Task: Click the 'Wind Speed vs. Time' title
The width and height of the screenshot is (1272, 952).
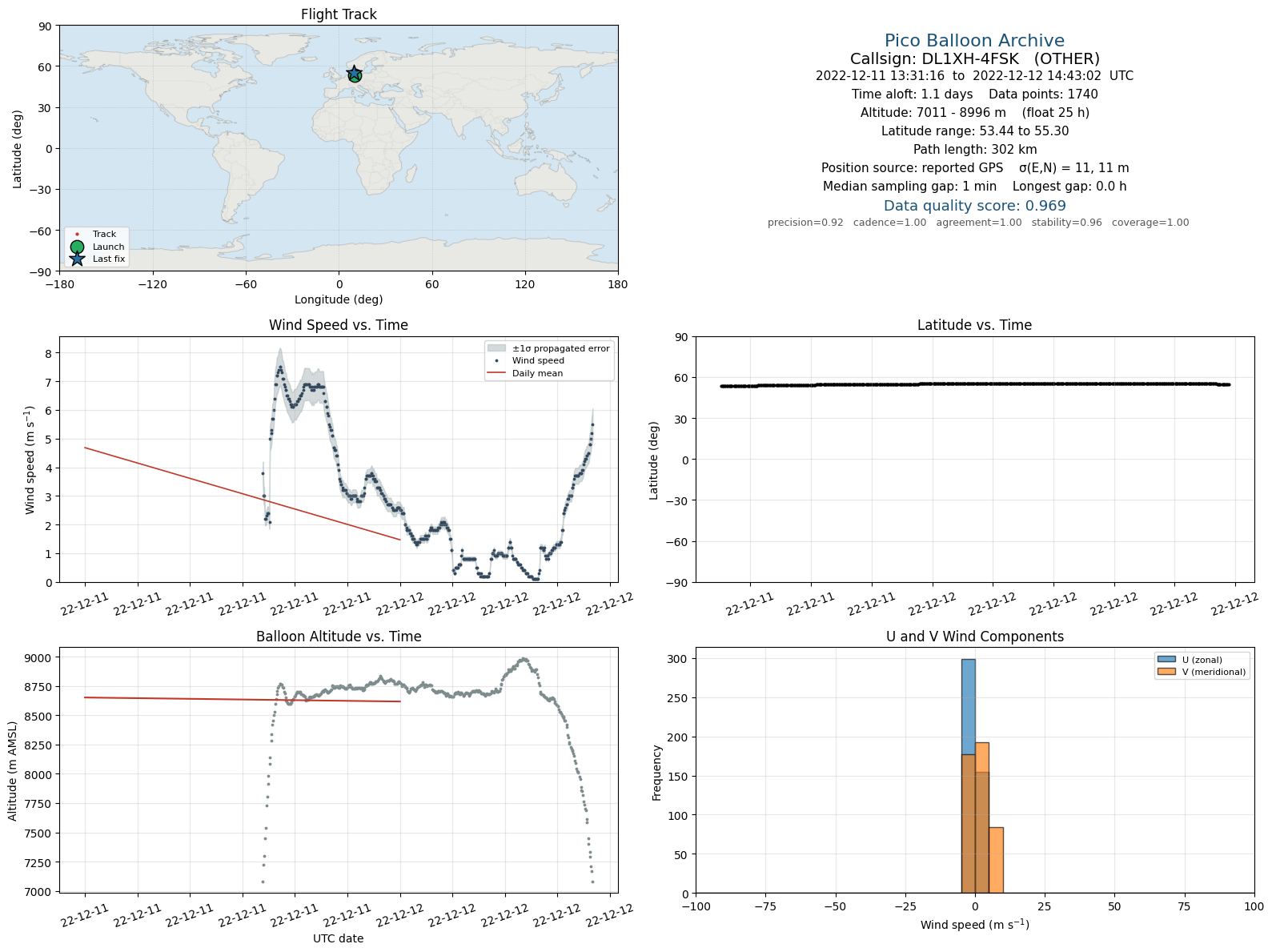Action: click(339, 325)
